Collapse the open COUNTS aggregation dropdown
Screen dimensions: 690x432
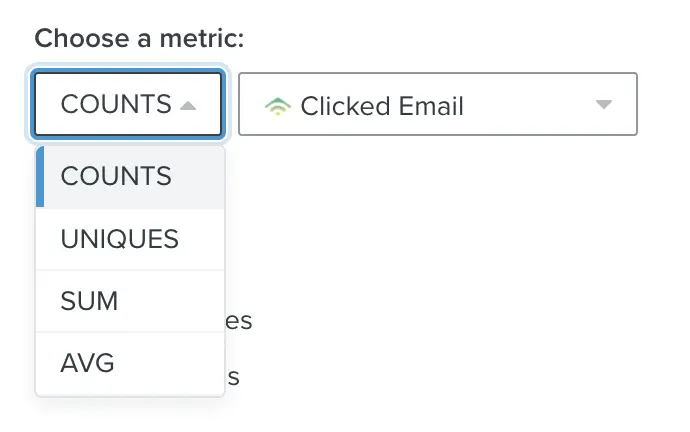[128, 104]
